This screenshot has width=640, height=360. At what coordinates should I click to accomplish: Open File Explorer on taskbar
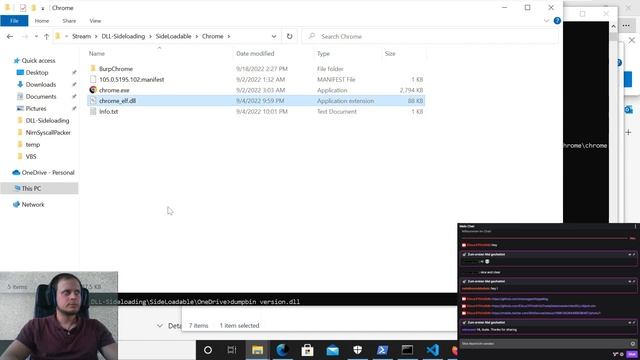(x=257, y=350)
